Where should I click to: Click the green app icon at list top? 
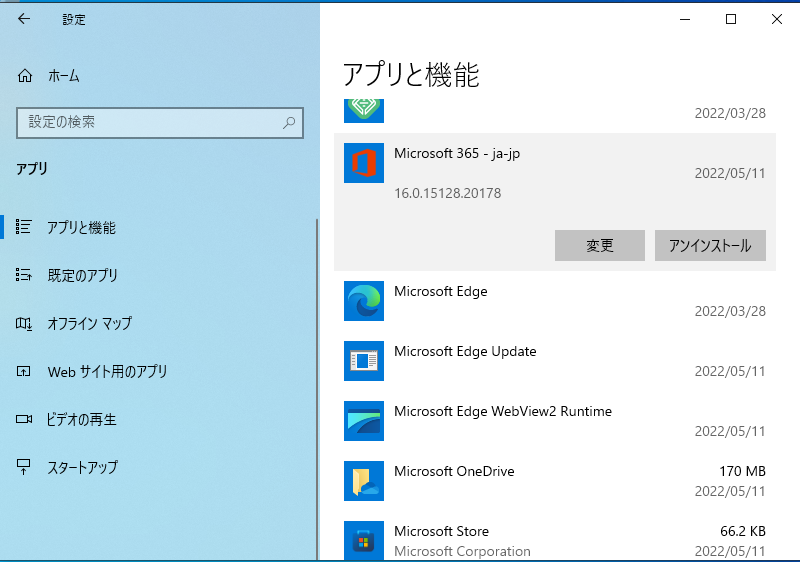[x=364, y=109]
